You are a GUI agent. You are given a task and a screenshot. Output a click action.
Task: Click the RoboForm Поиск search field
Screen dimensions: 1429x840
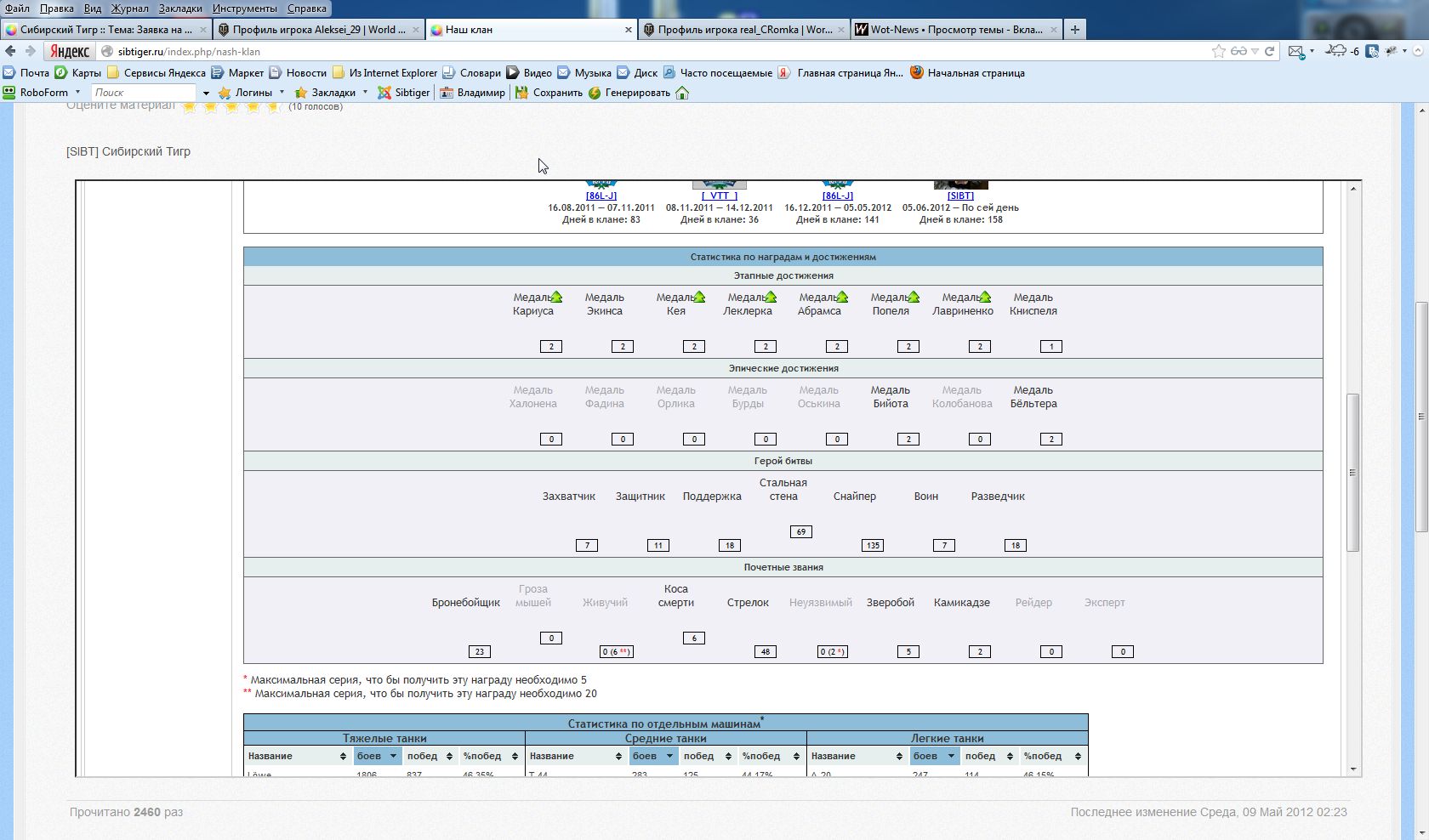pyautogui.click(x=143, y=93)
